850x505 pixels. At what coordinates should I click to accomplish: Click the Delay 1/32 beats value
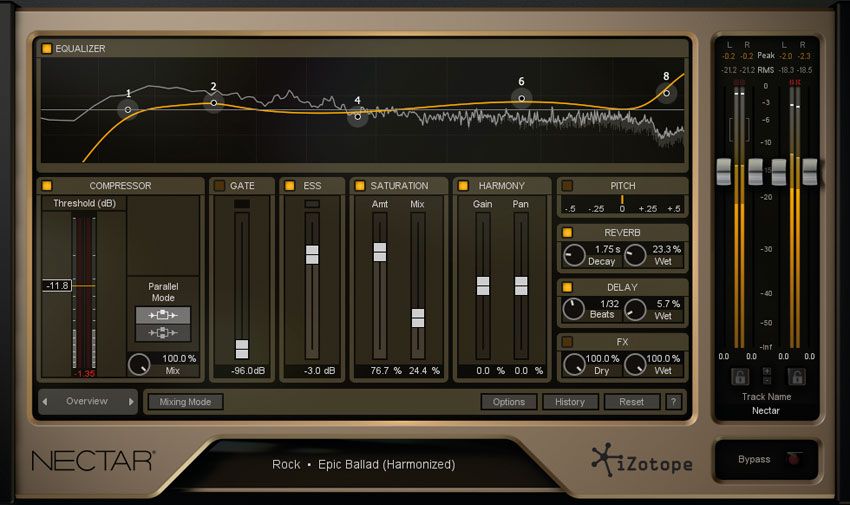click(609, 303)
